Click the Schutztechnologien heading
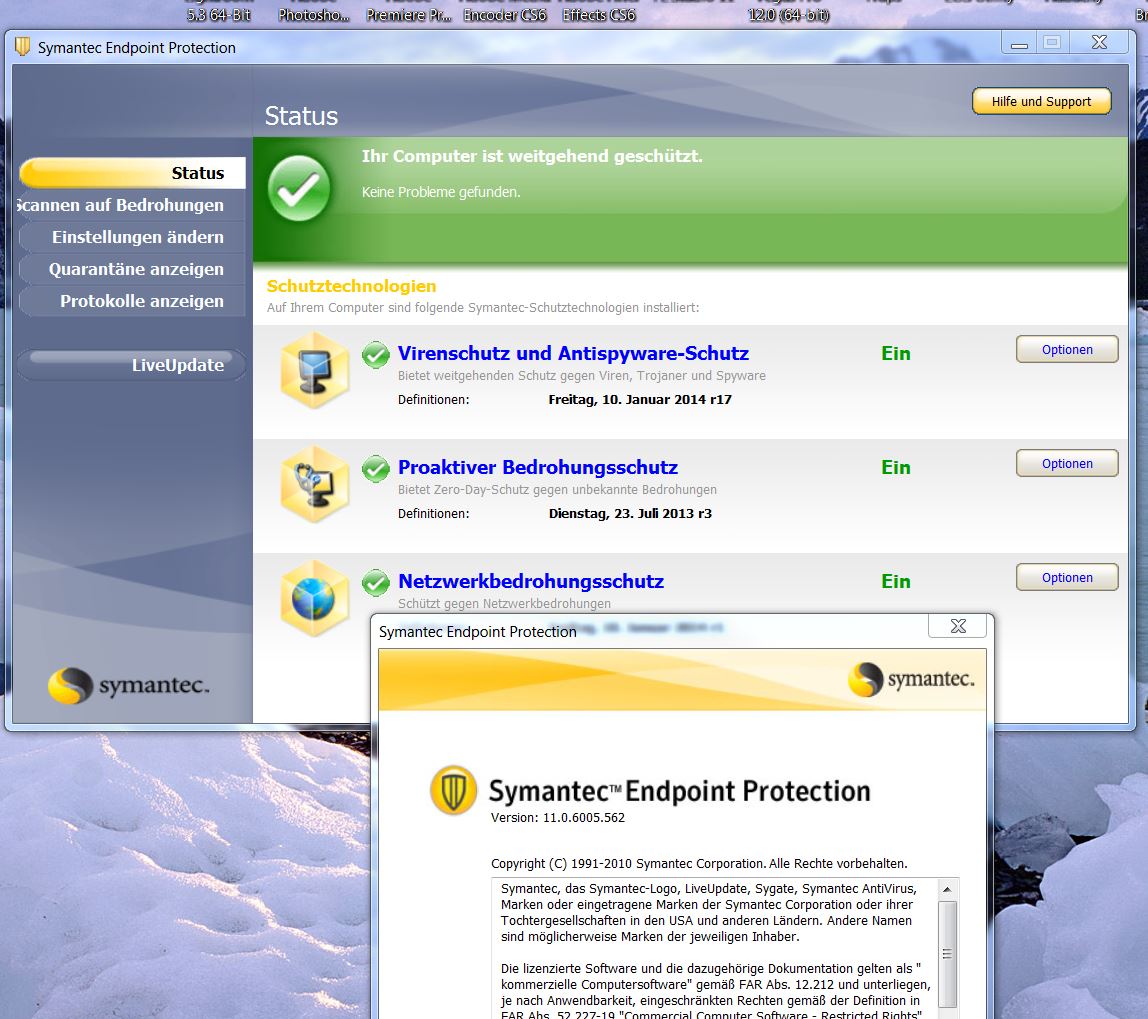The image size is (1148, 1019). [x=351, y=286]
